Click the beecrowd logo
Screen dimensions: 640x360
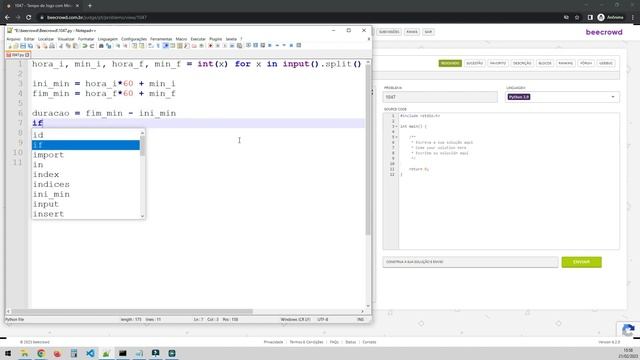(x=604, y=32)
